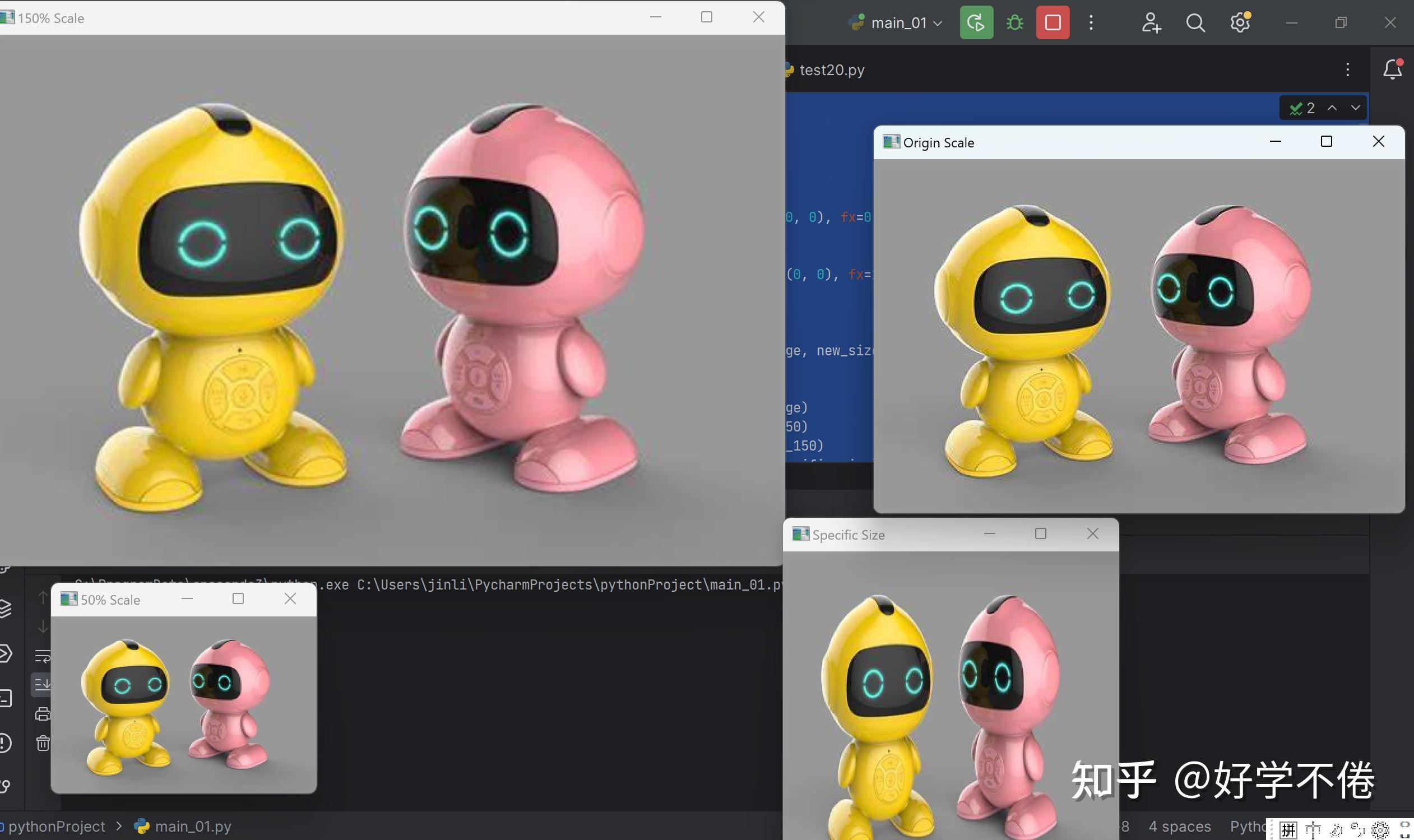
Task: Click main_01.py in navigation breadcrumb
Action: [192, 827]
